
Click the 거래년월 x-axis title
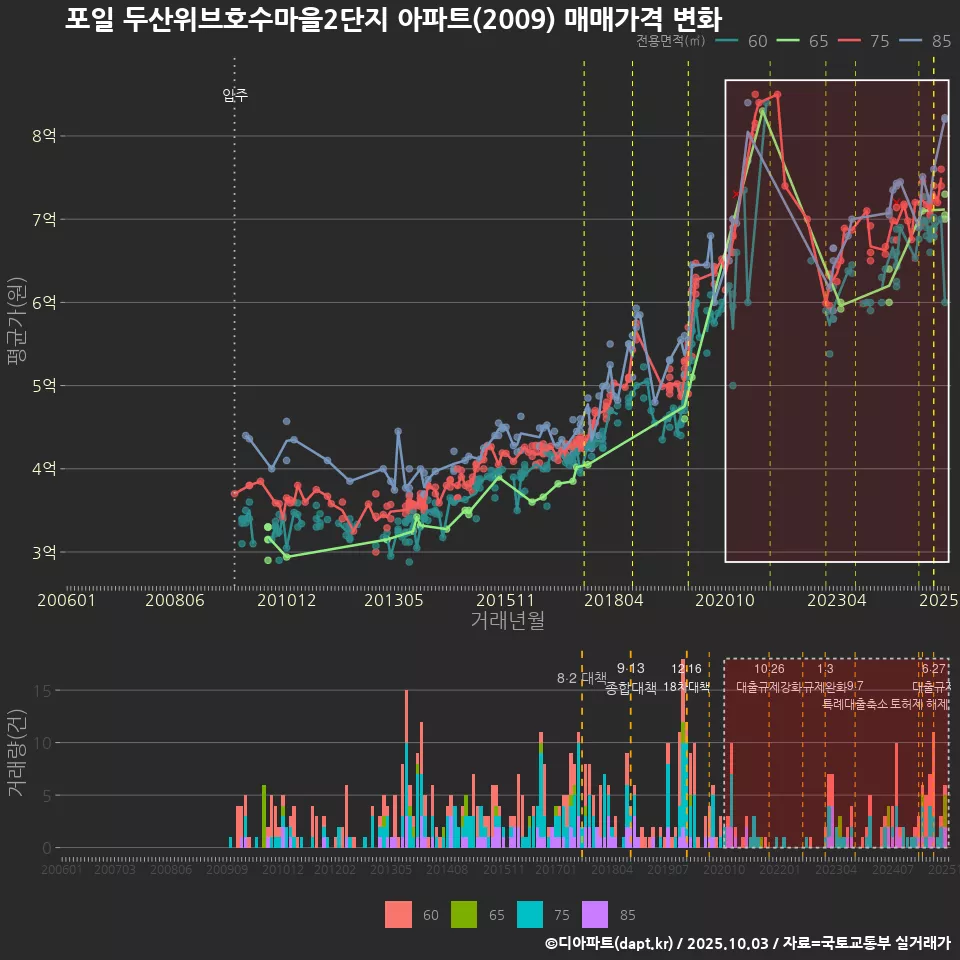tap(508, 621)
